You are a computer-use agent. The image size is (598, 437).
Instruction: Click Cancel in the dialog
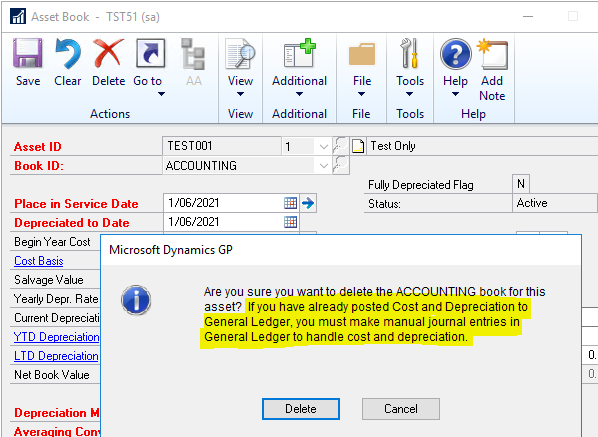[x=401, y=409]
